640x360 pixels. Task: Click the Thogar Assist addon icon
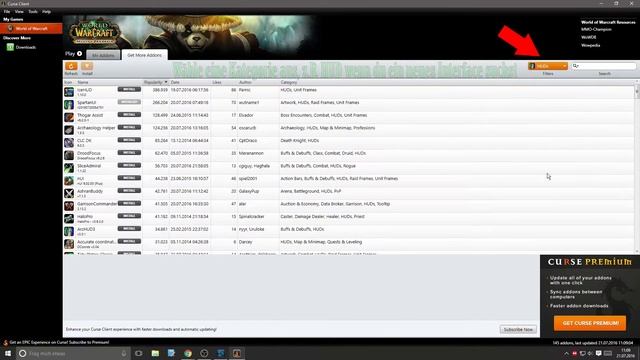tap(69, 117)
